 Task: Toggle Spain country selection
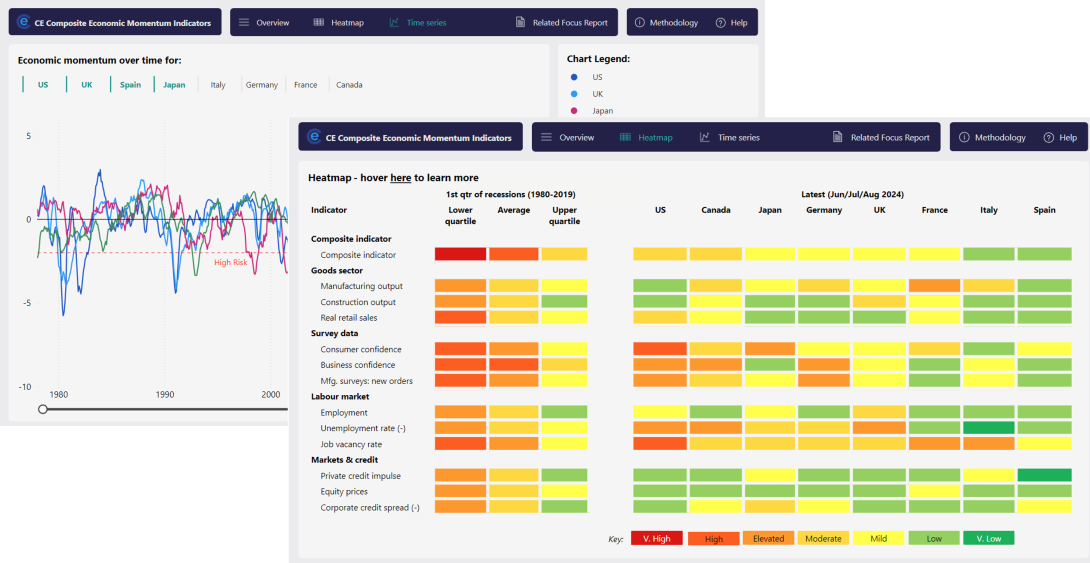[130, 85]
